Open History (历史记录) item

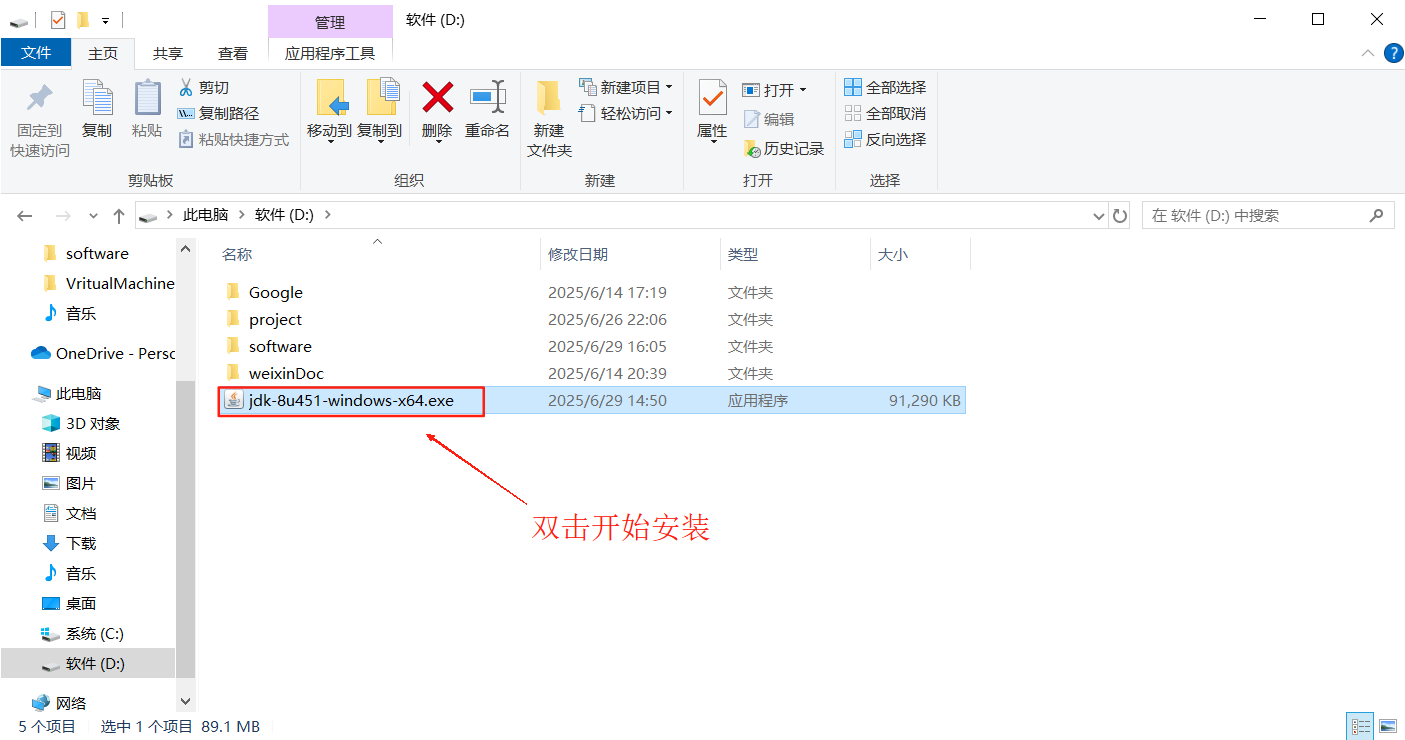point(784,149)
